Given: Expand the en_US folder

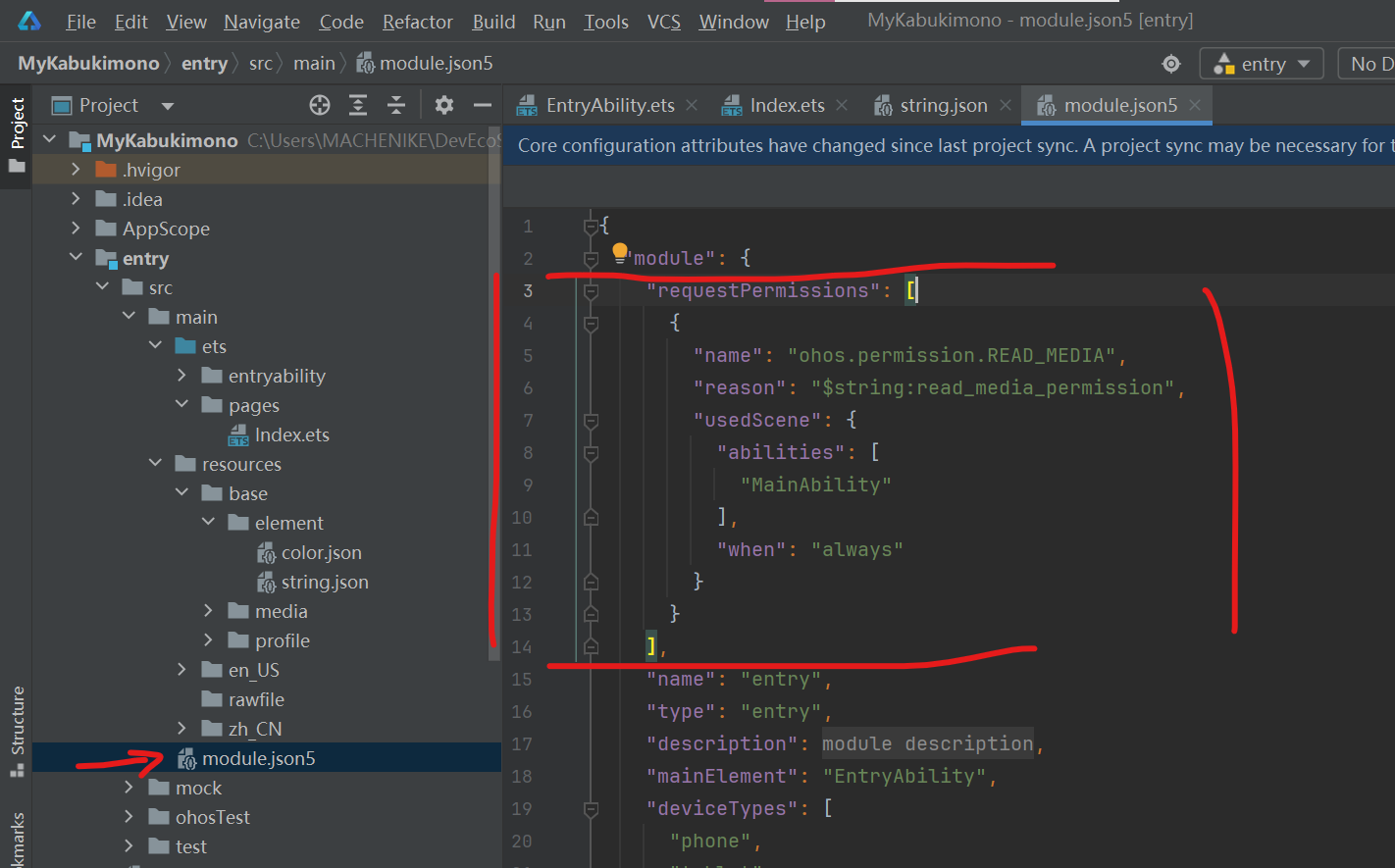Looking at the screenshot, I should point(182,670).
